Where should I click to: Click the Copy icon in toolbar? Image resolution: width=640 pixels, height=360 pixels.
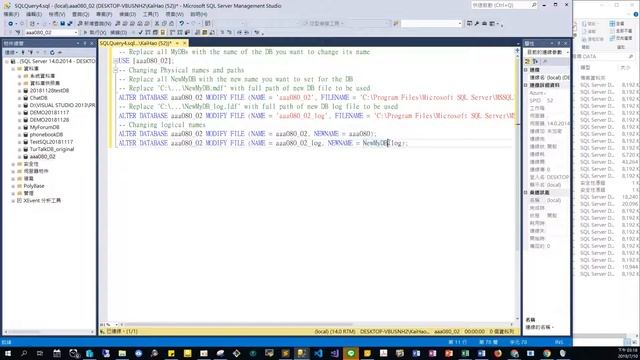[164, 24]
